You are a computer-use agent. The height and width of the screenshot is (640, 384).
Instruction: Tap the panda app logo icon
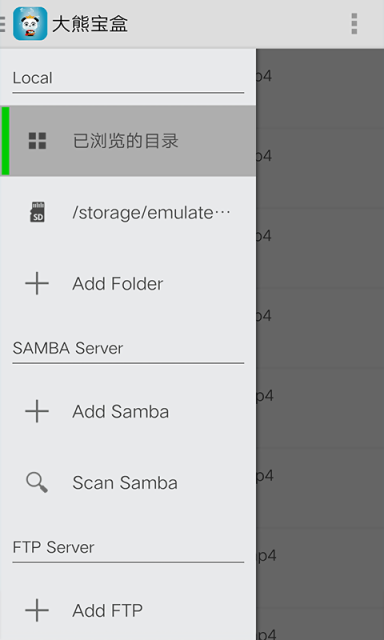point(30,24)
